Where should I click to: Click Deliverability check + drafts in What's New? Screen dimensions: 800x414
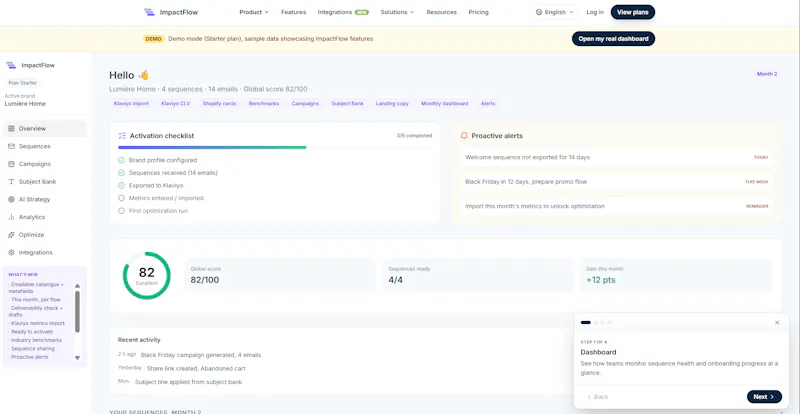point(36,311)
